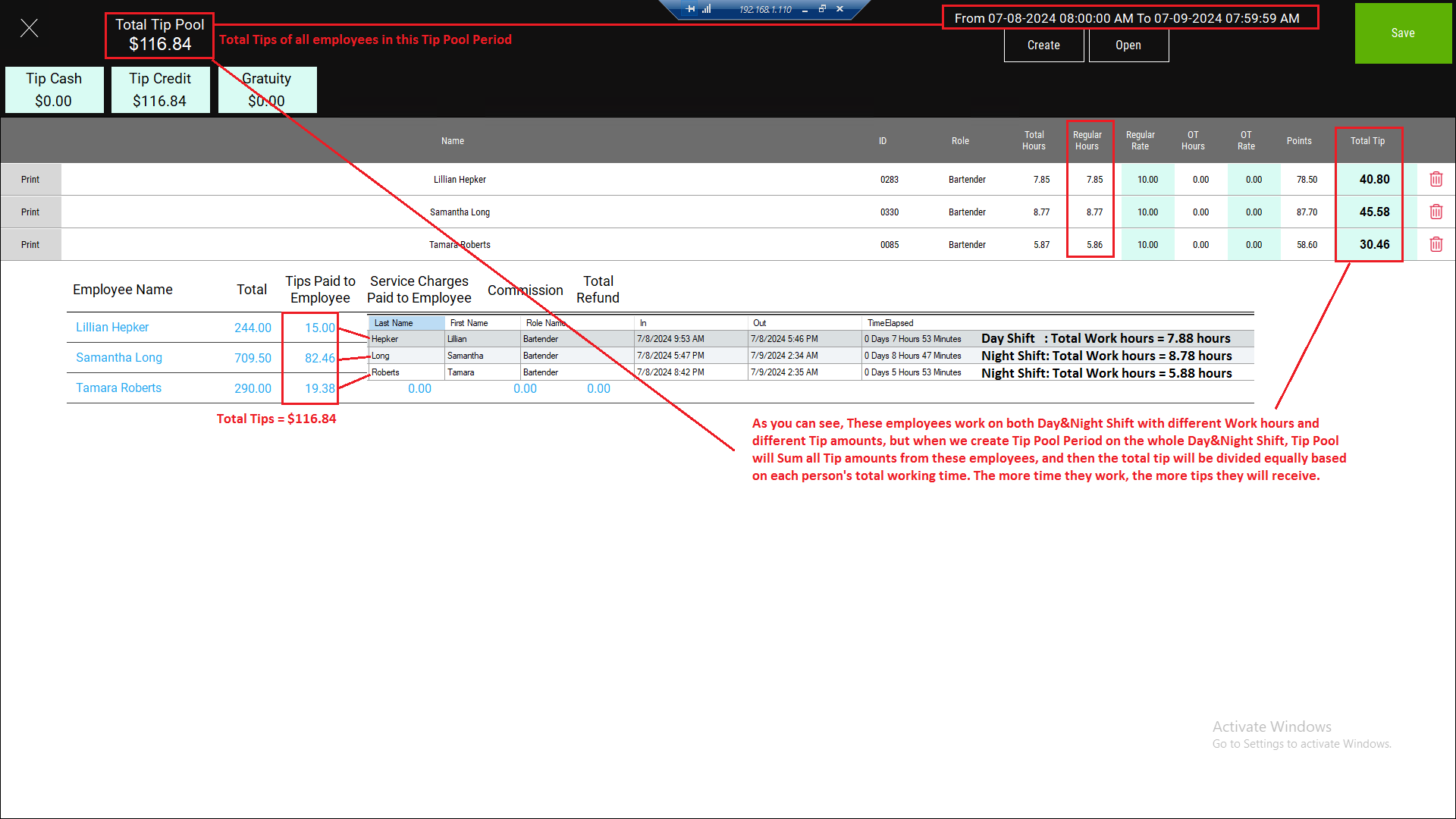
Task: Delete Lillian Hepker's row with trash icon
Action: click(1436, 180)
